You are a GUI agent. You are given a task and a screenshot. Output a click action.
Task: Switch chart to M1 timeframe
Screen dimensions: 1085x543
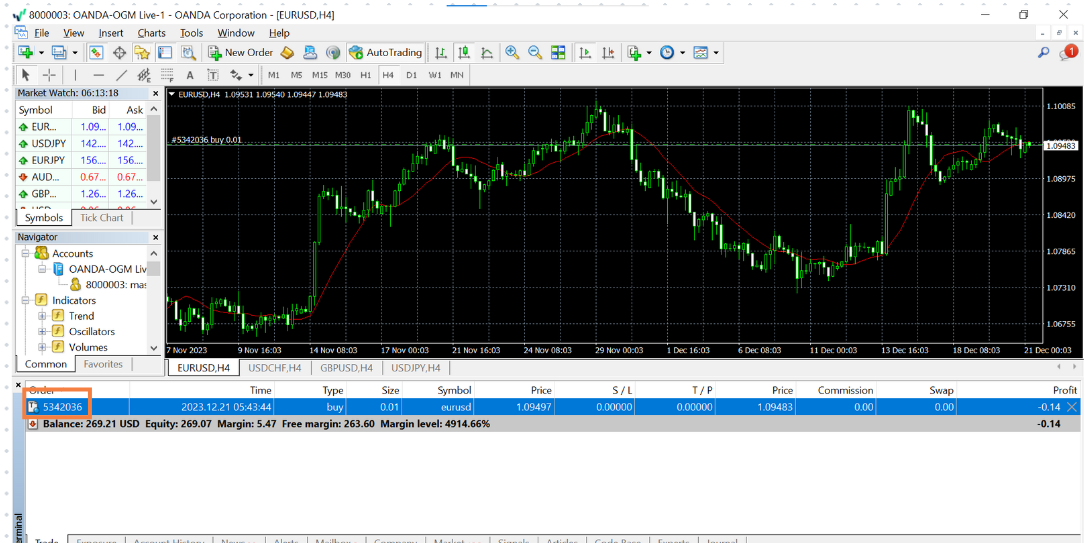pyautogui.click(x=274, y=75)
